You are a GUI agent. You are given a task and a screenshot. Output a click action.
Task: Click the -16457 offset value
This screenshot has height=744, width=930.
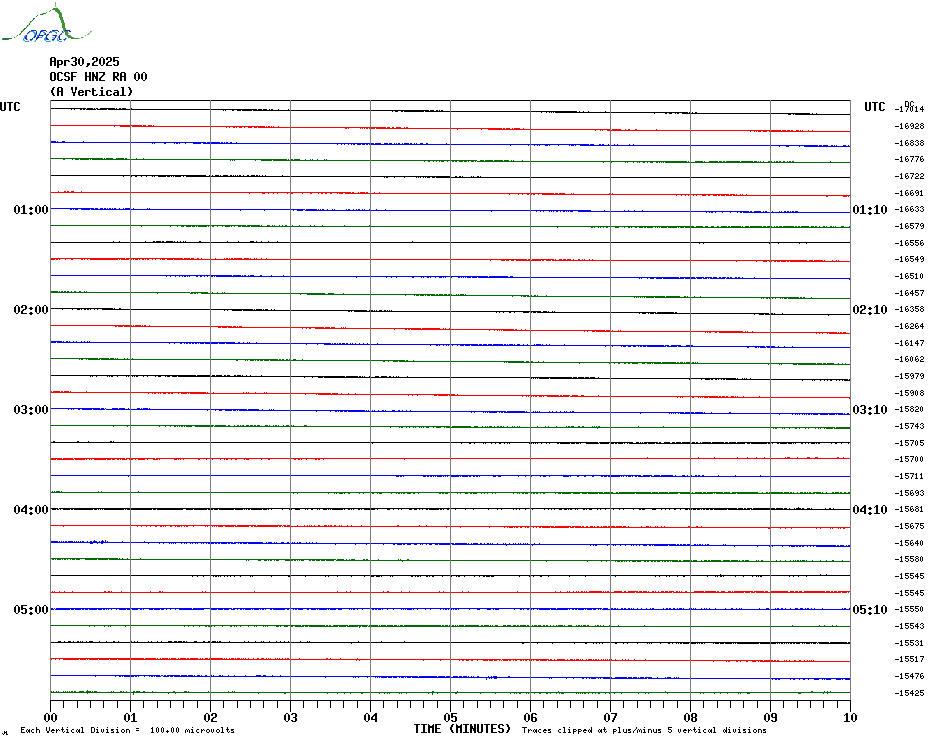(x=909, y=293)
